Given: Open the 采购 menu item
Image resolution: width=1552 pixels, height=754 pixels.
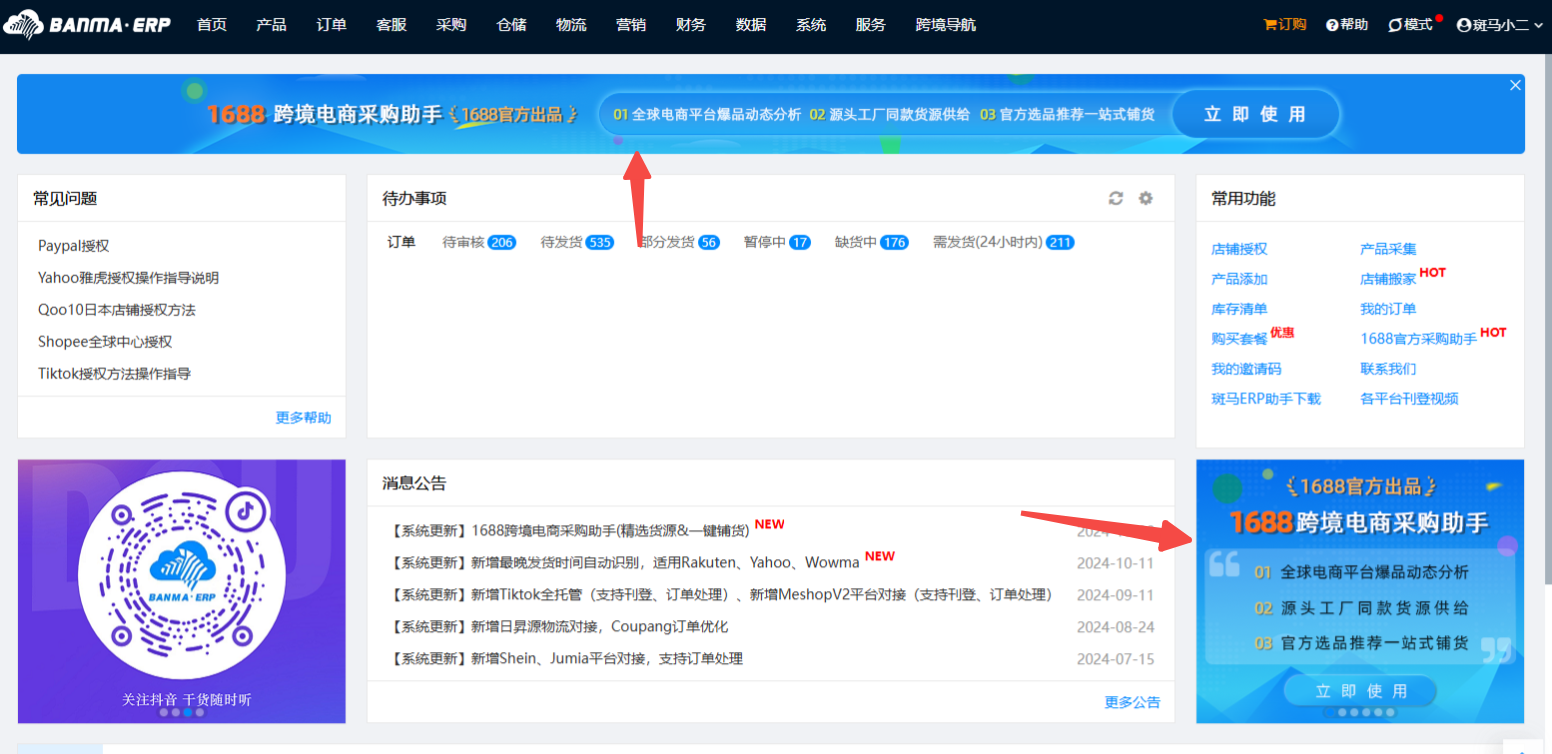Looking at the screenshot, I should tap(451, 24).
